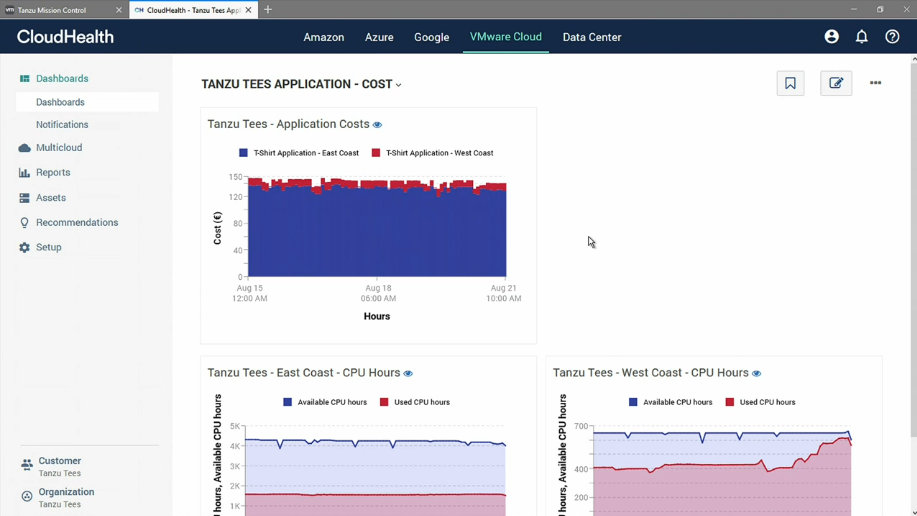Image resolution: width=917 pixels, height=516 pixels.
Task: Toggle the eye icon beside East Coast CPU Hours
Action: point(408,373)
